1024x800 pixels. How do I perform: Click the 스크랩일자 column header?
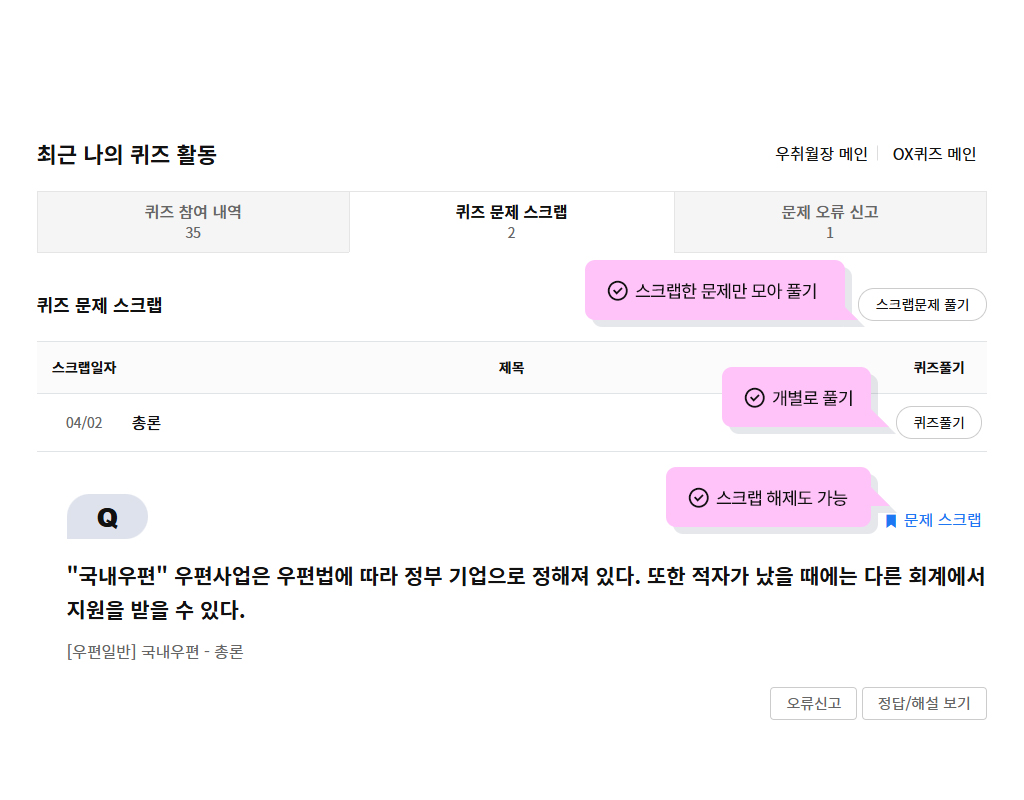[x=84, y=368]
